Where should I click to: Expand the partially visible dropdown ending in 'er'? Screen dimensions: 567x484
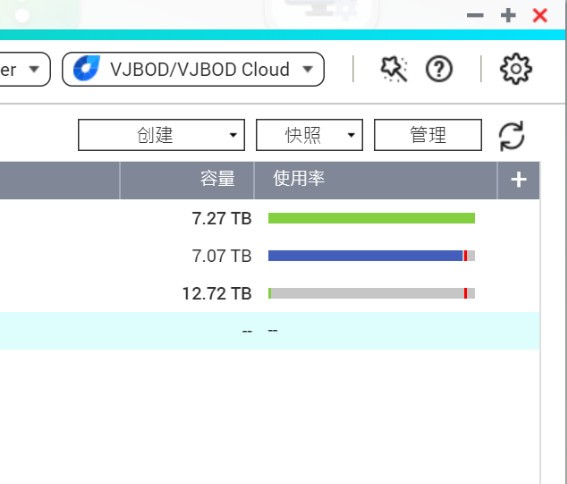point(25,69)
